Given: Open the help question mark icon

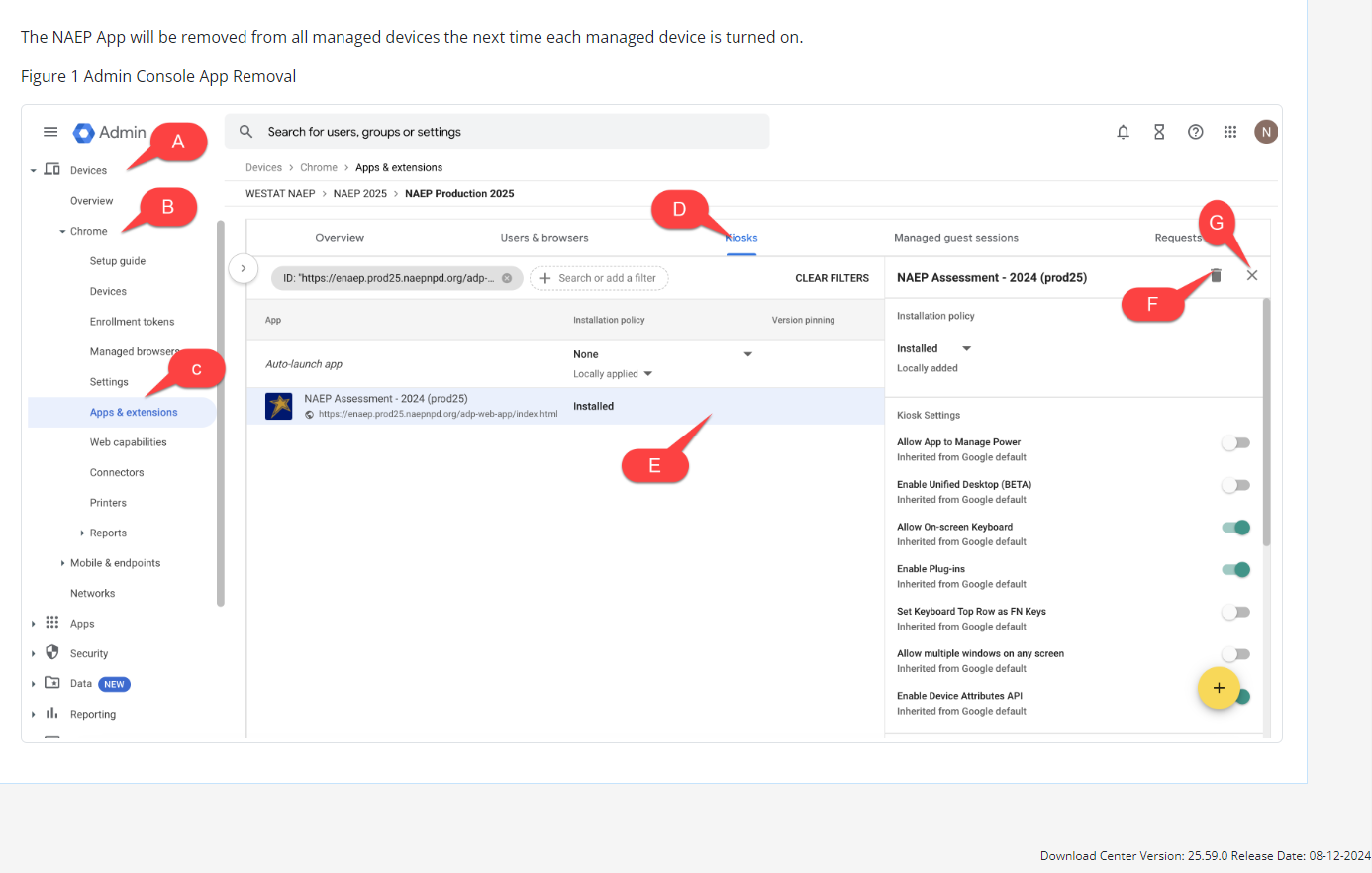Looking at the screenshot, I should tap(1196, 132).
